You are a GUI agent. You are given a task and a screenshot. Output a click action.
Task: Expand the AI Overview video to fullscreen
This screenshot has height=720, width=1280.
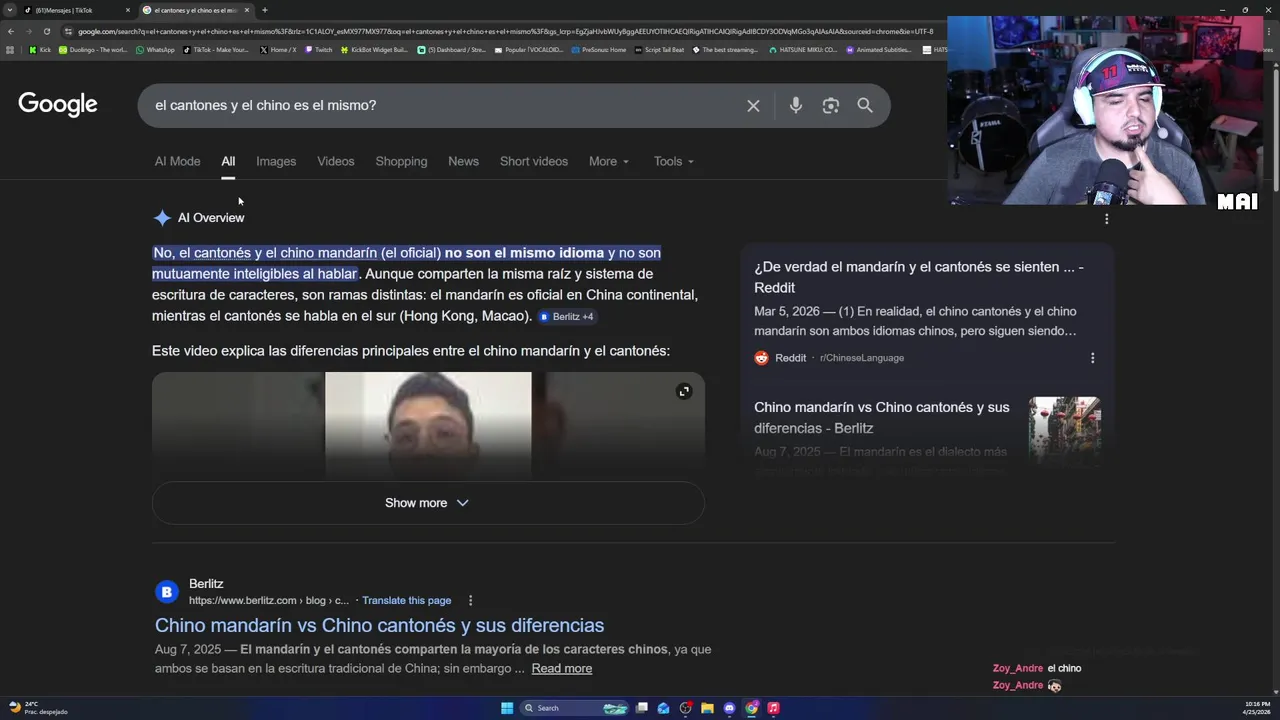pyautogui.click(x=684, y=391)
